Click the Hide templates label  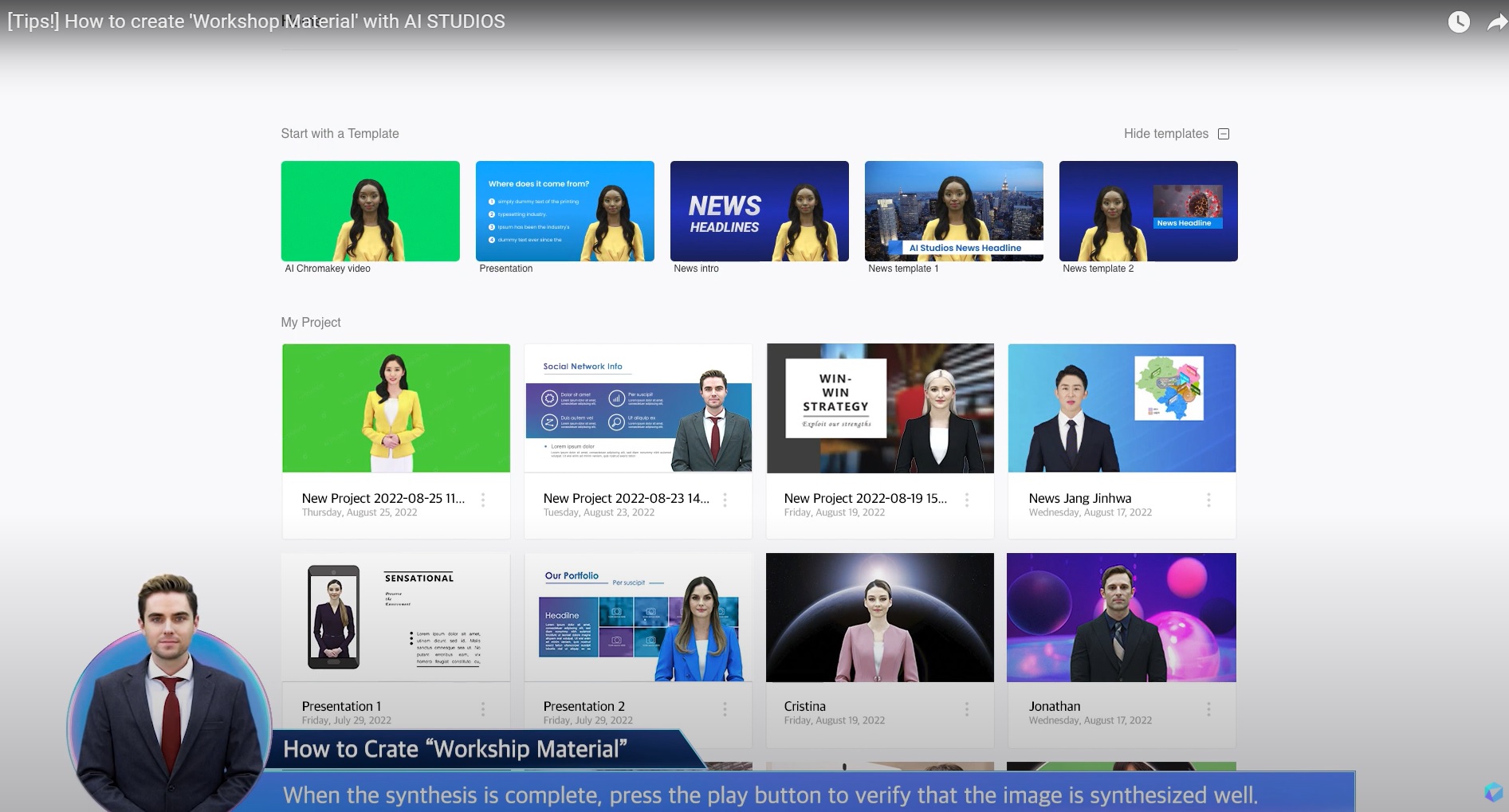click(x=1166, y=134)
